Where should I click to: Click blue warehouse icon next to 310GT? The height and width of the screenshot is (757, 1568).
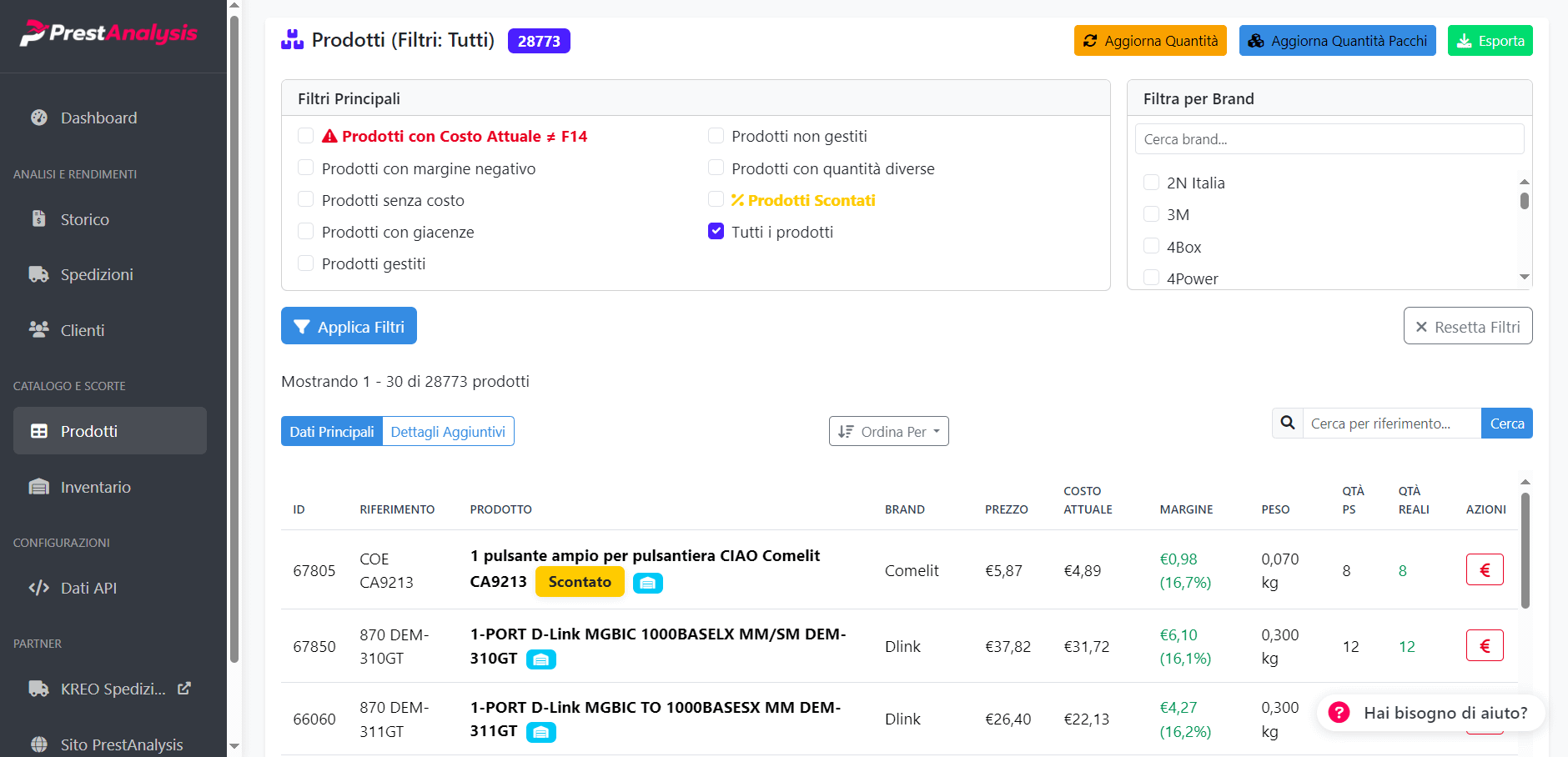pos(540,660)
